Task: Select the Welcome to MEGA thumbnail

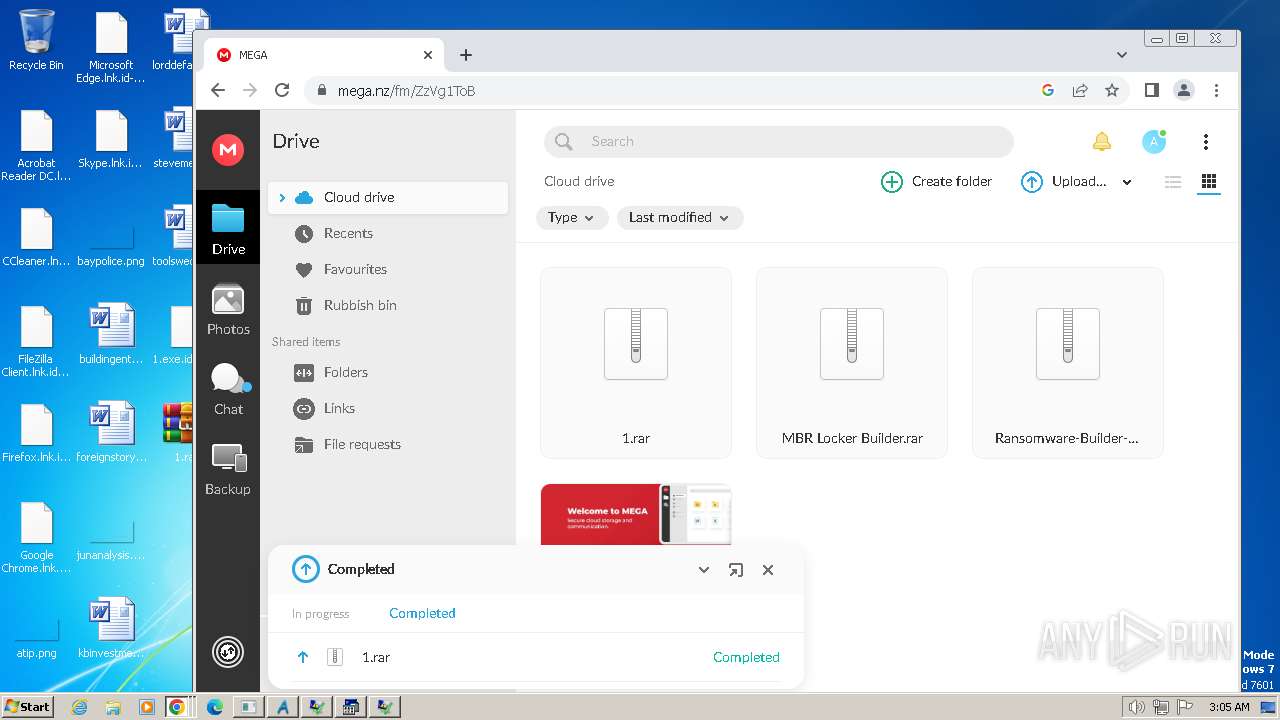Action: point(636,514)
